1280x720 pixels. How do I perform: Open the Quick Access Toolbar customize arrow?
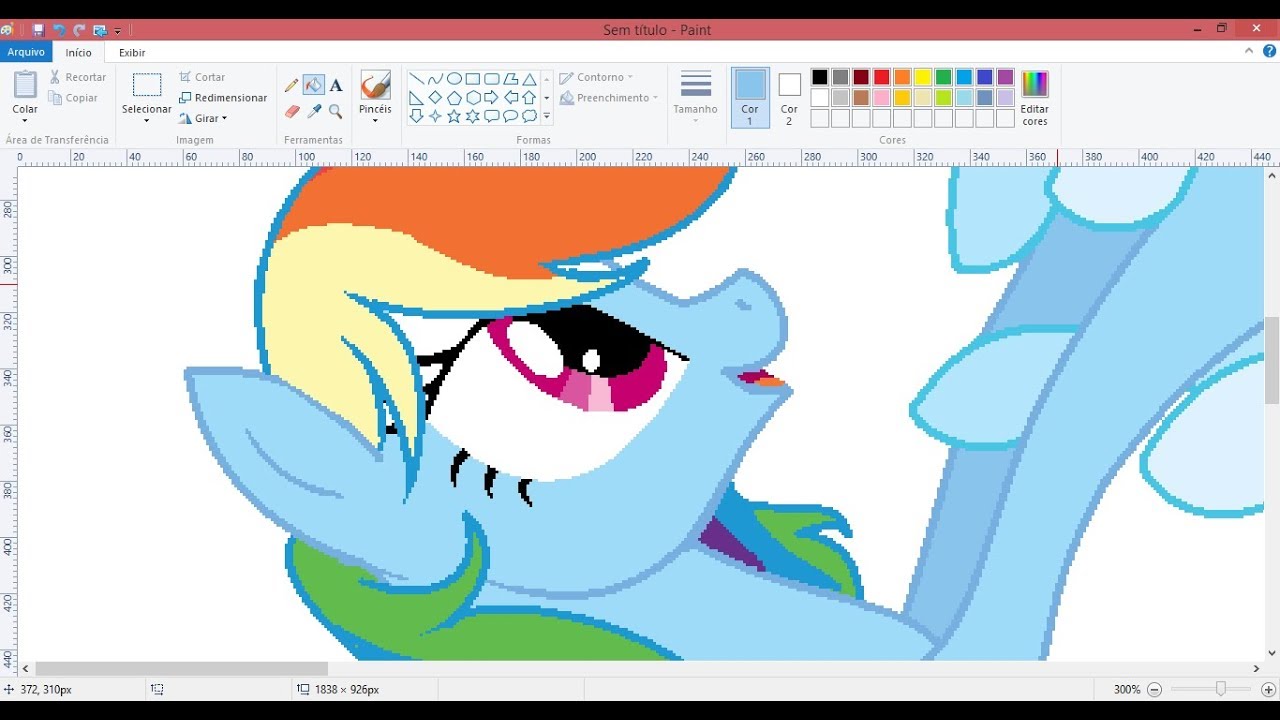point(118,31)
